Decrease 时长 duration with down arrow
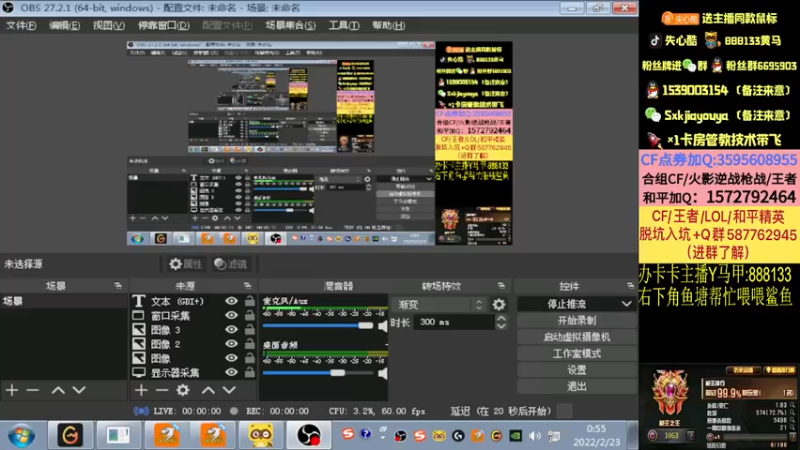The image size is (800, 450). pos(502,326)
